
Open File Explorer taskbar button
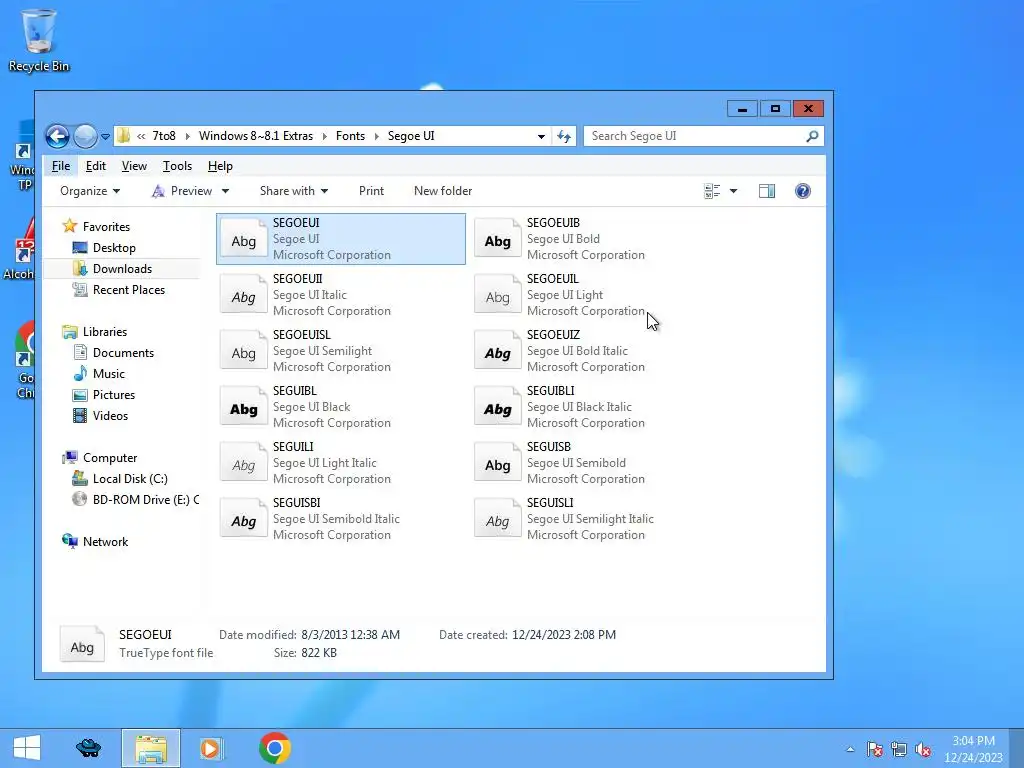151,748
